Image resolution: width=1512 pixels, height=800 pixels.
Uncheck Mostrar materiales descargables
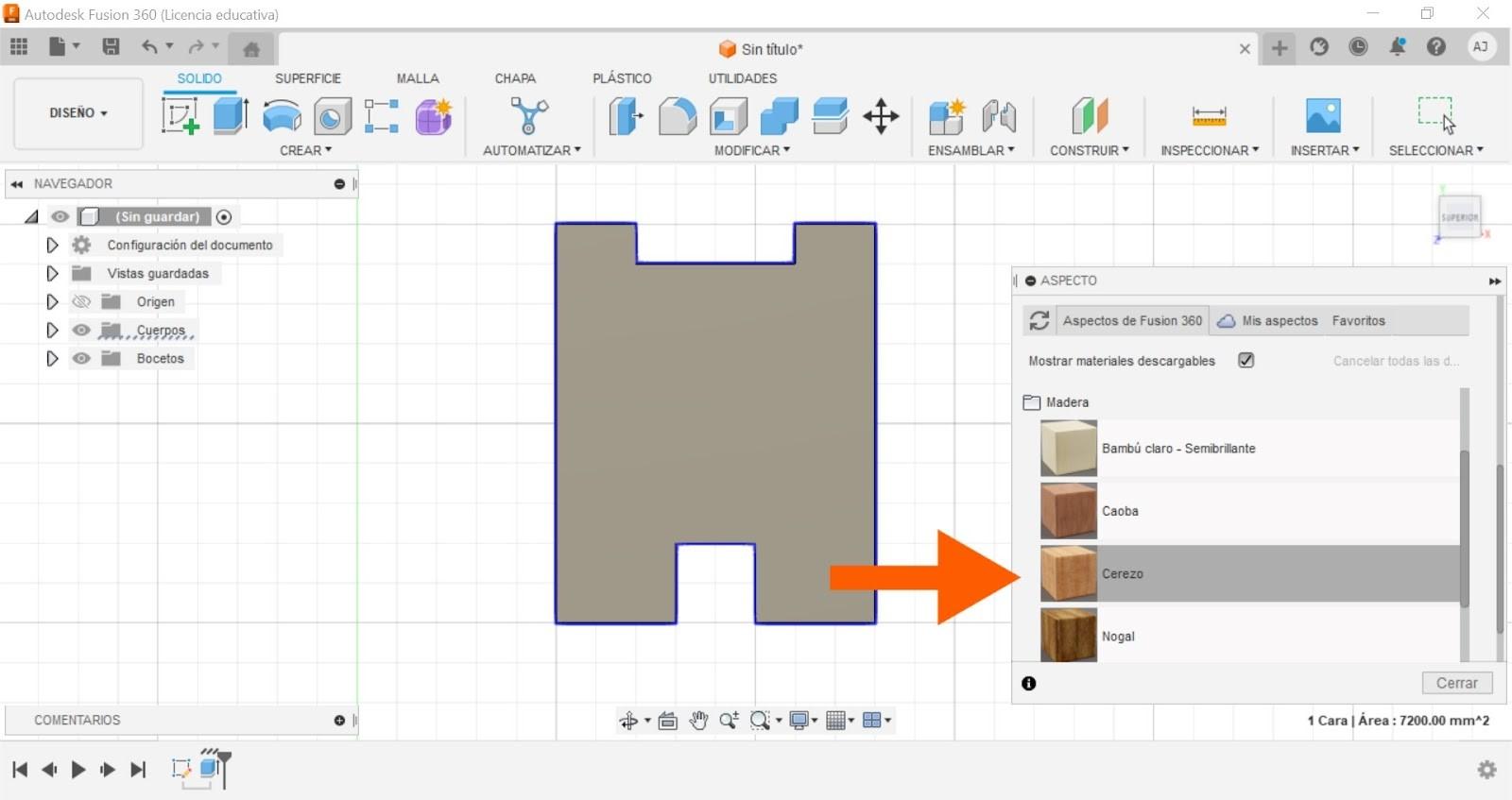pyautogui.click(x=1246, y=360)
